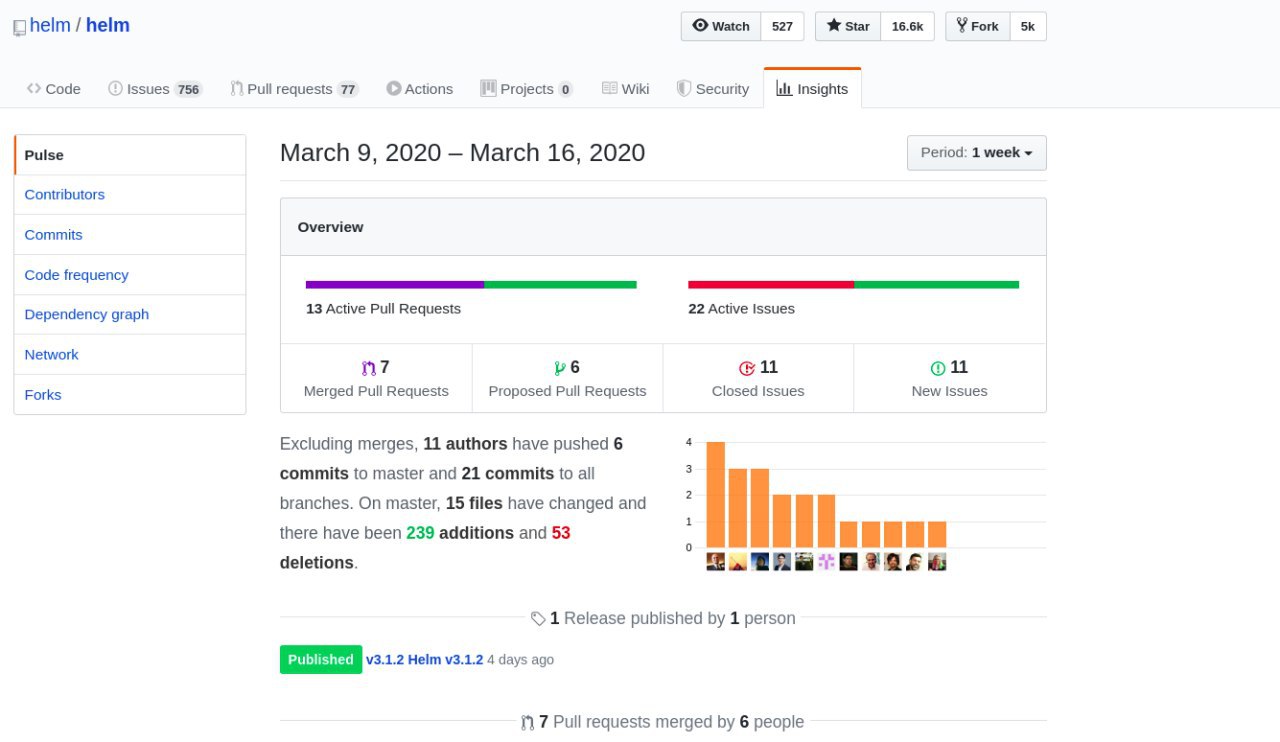The height and width of the screenshot is (742, 1280).
Task: Click the Overview heading
Action: tap(330, 227)
